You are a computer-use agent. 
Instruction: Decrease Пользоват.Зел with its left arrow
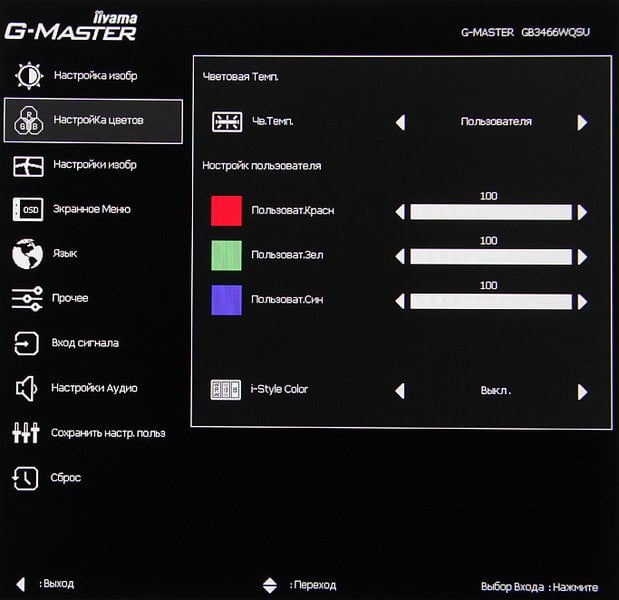tap(400, 257)
